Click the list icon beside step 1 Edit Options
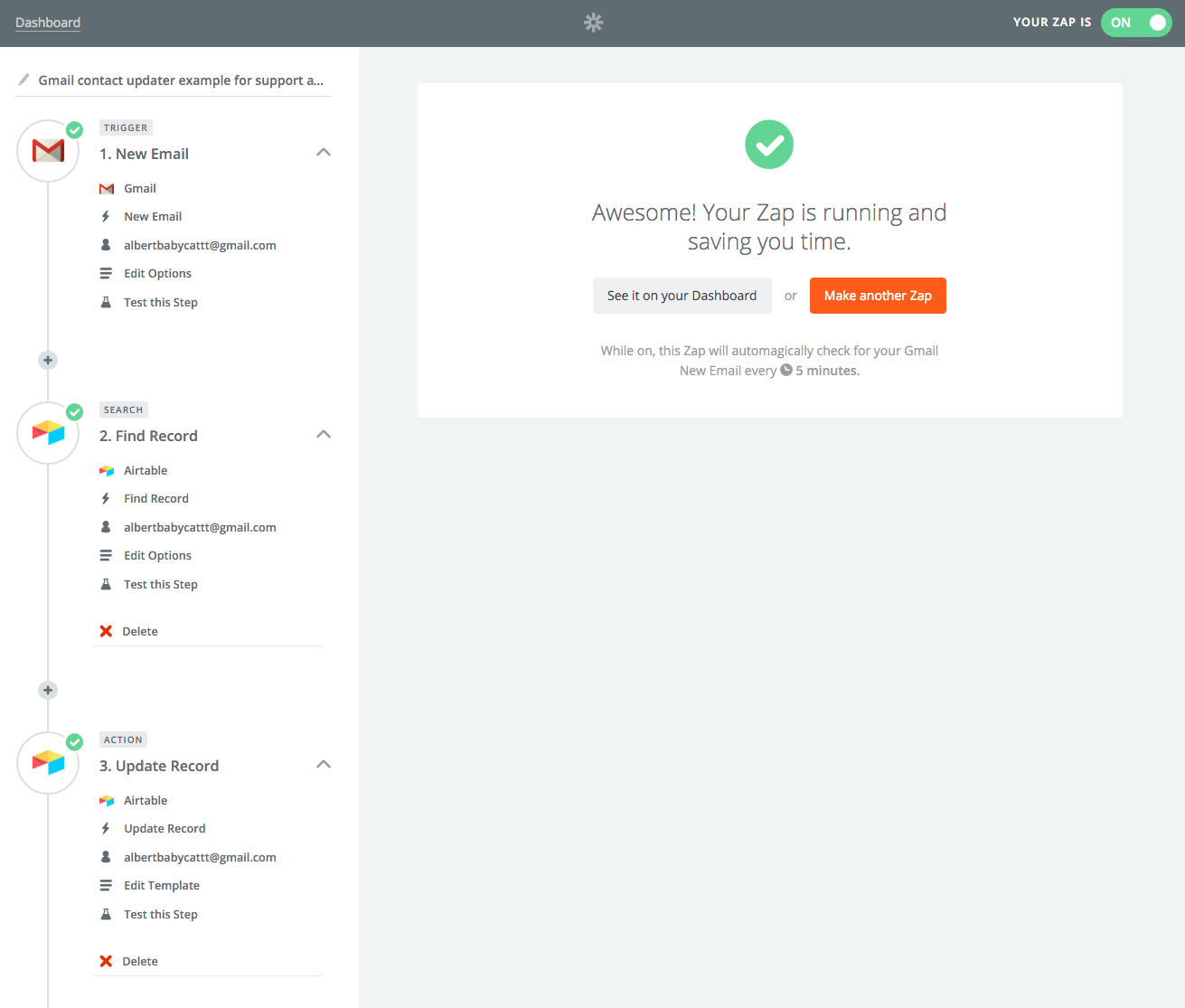 coord(106,273)
